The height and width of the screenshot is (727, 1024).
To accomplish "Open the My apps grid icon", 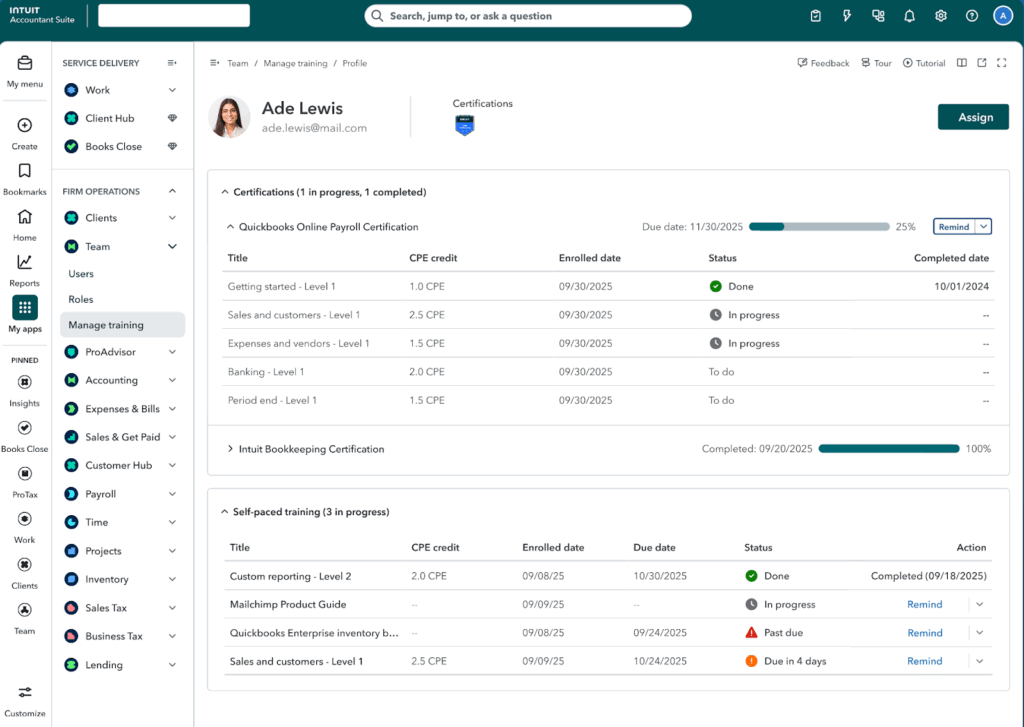I will pos(25,308).
